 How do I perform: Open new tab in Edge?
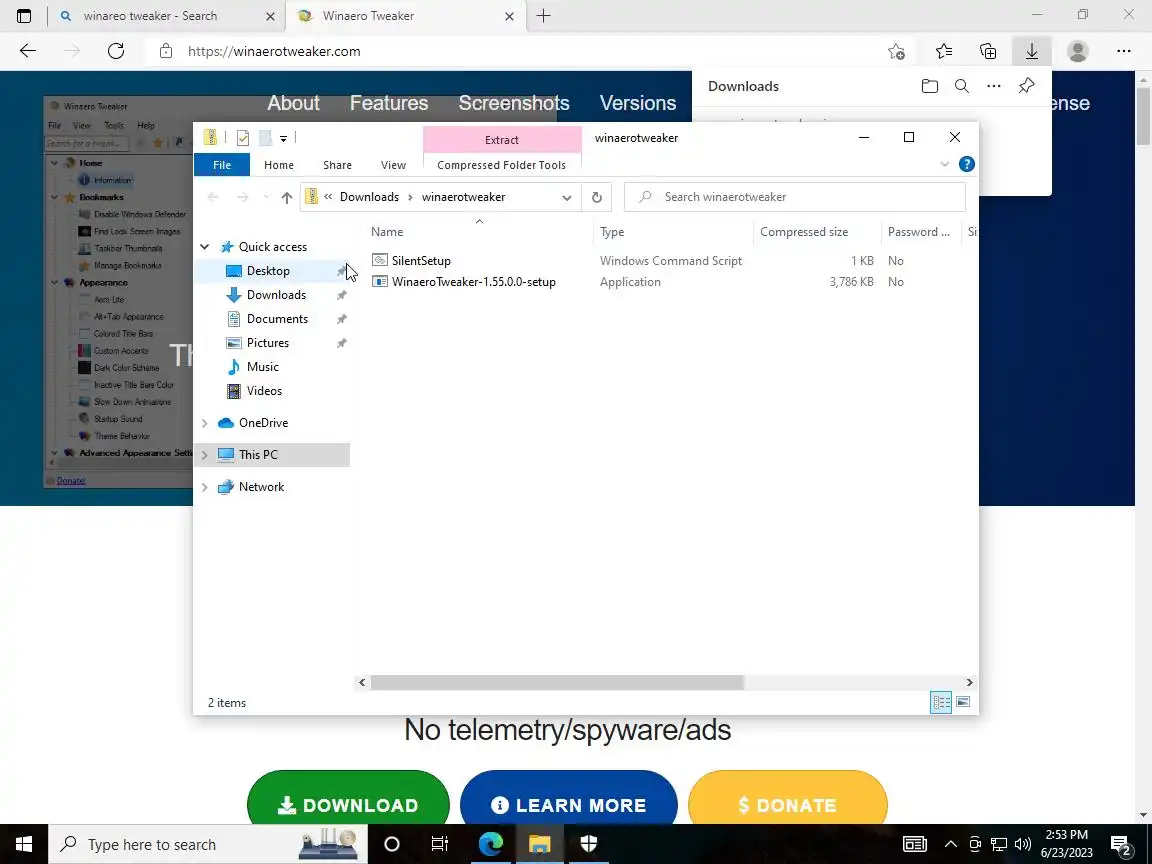(544, 15)
